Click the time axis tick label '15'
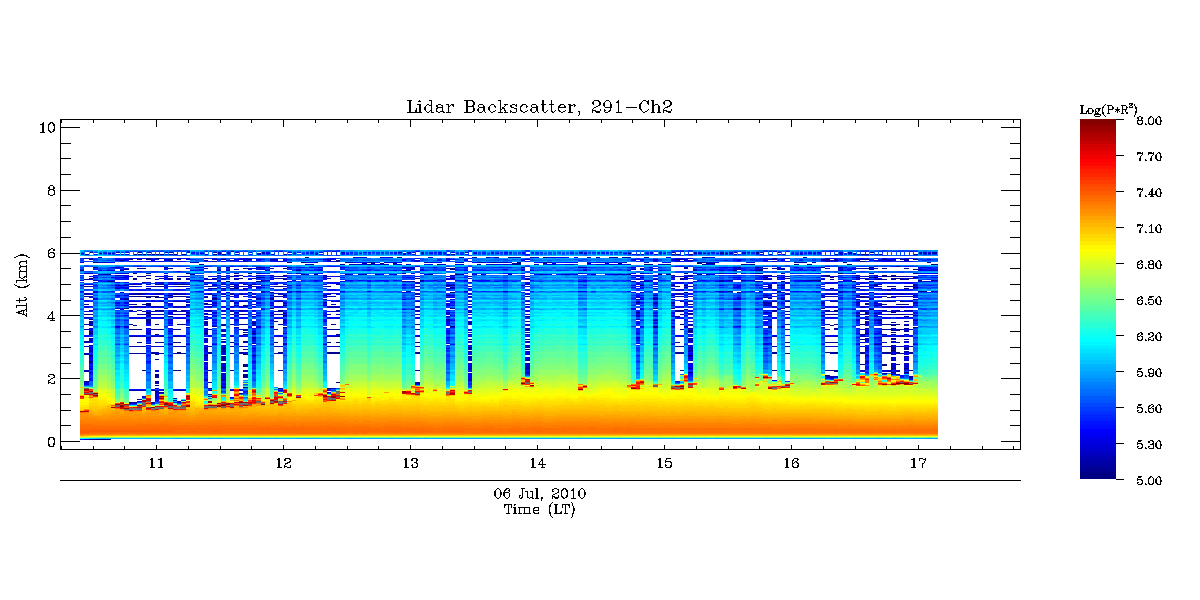The height and width of the screenshot is (600, 1200). tap(664, 464)
